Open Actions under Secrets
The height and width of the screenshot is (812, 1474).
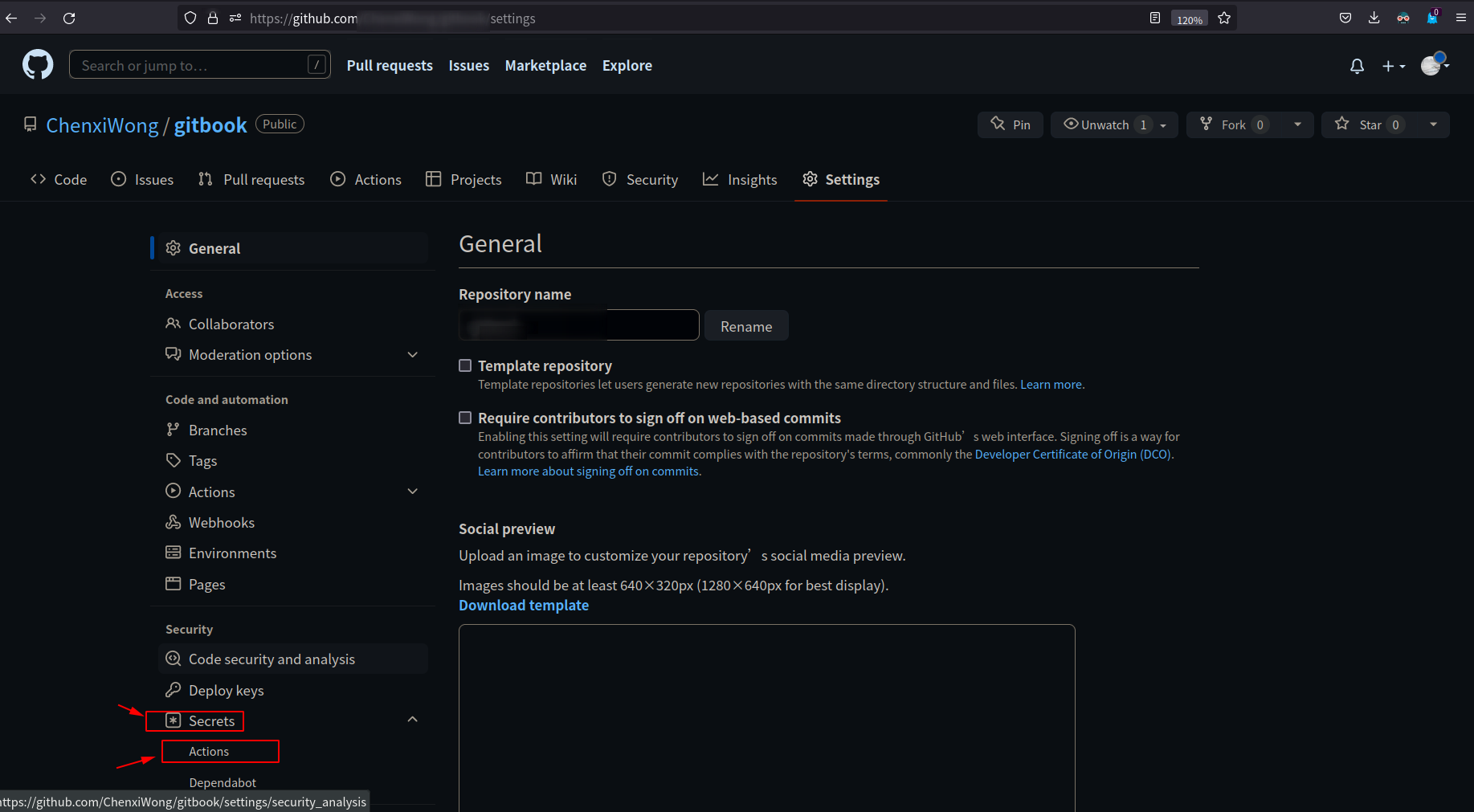click(x=209, y=751)
